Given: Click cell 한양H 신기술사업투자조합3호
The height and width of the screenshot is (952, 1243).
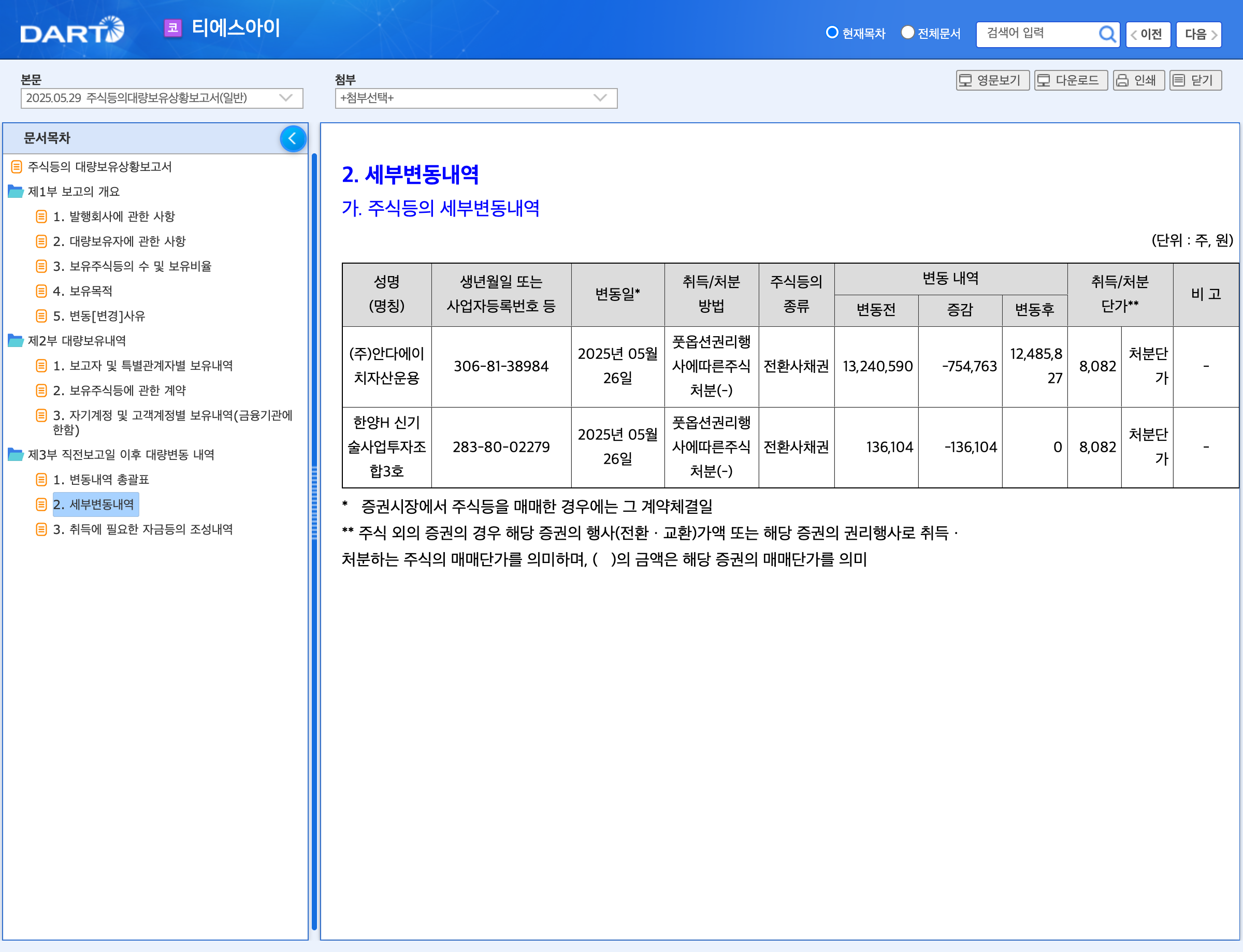Looking at the screenshot, I should click(386, 447).
